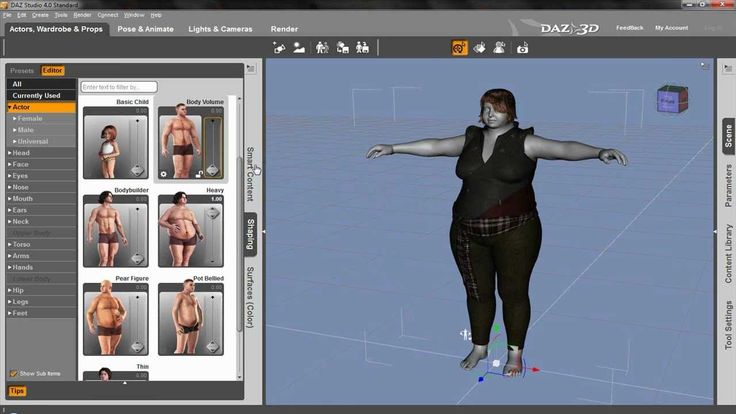Click the landscape environment icon in toolbar
Screen dimensions: 736x414
tap(299, 48)
